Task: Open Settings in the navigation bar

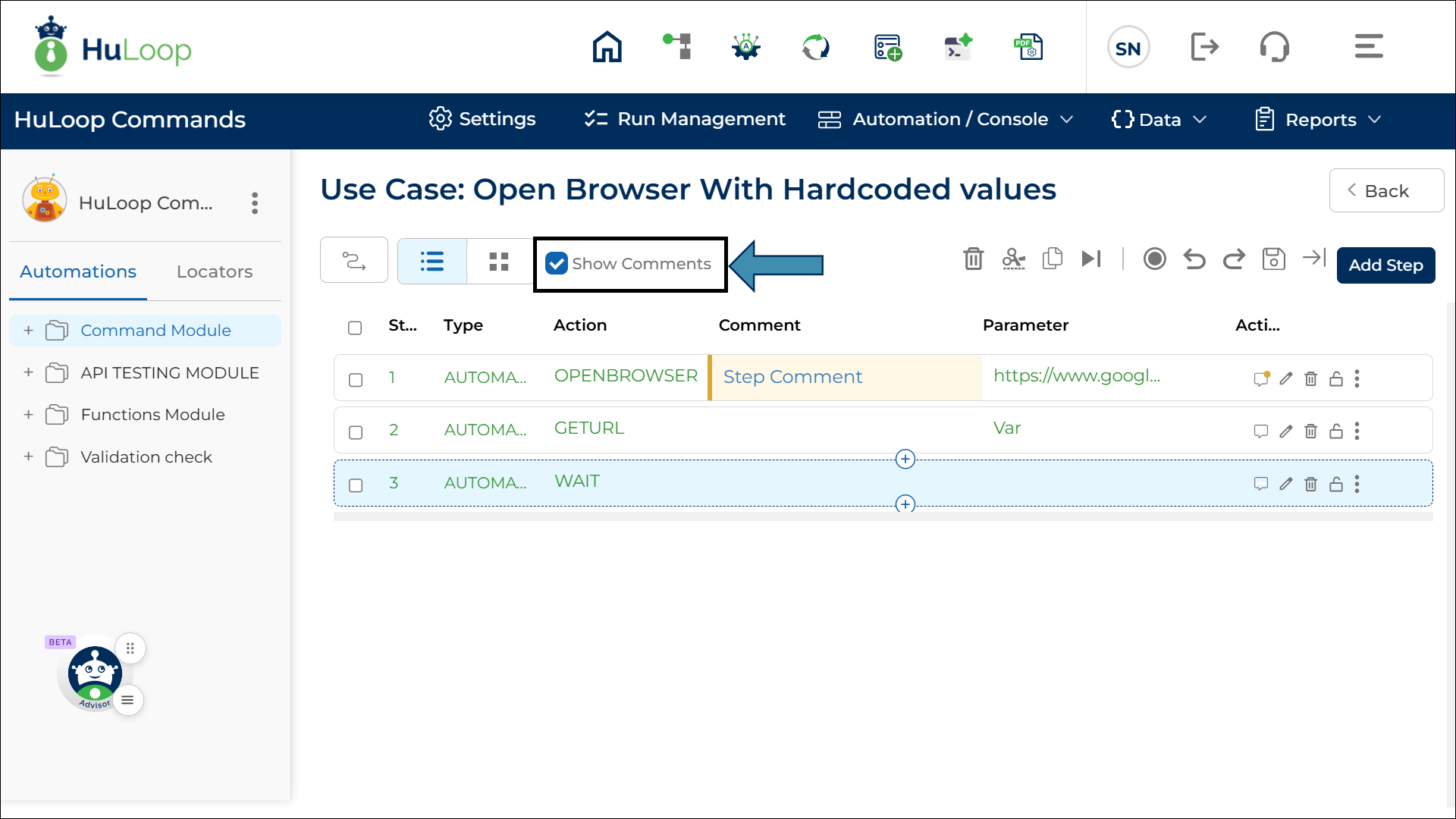Action: point(482,119)
